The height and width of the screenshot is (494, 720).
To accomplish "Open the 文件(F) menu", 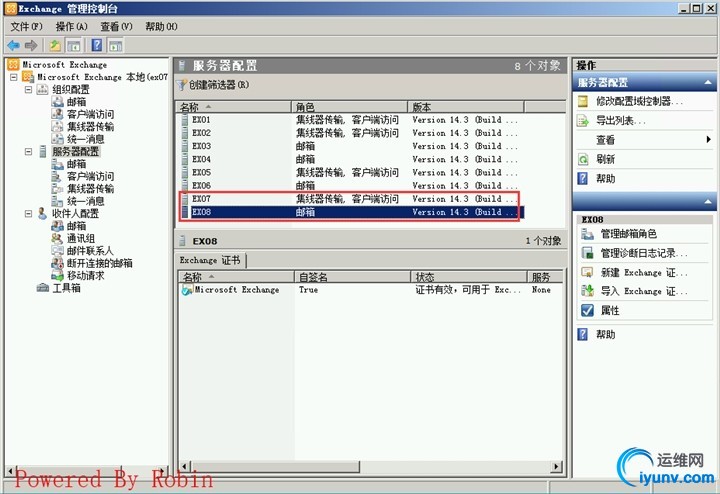I will pyautogui.click(x=26, y=27).
